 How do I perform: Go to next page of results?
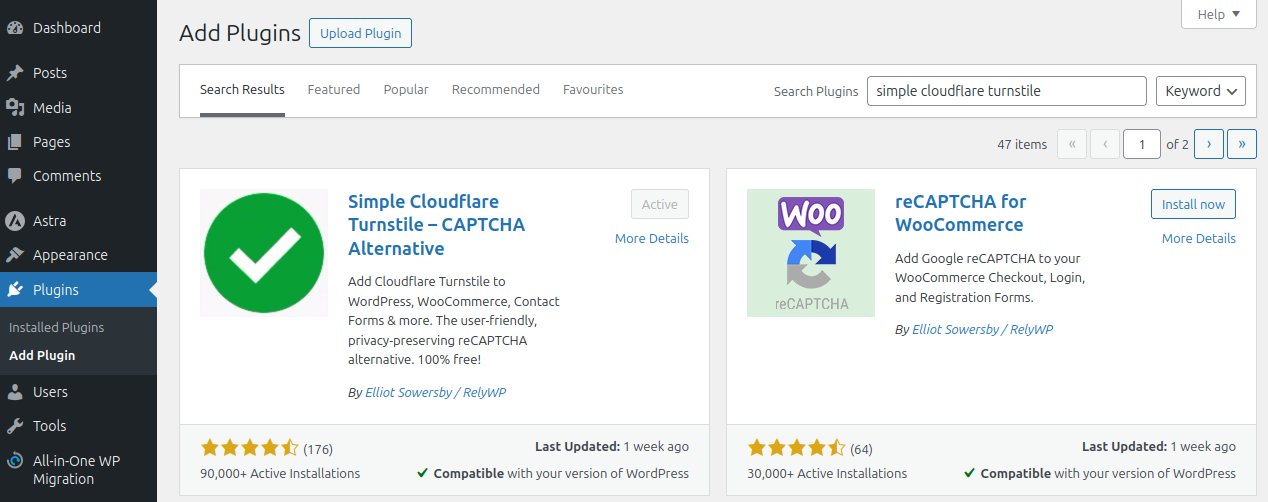point(1209,144)
